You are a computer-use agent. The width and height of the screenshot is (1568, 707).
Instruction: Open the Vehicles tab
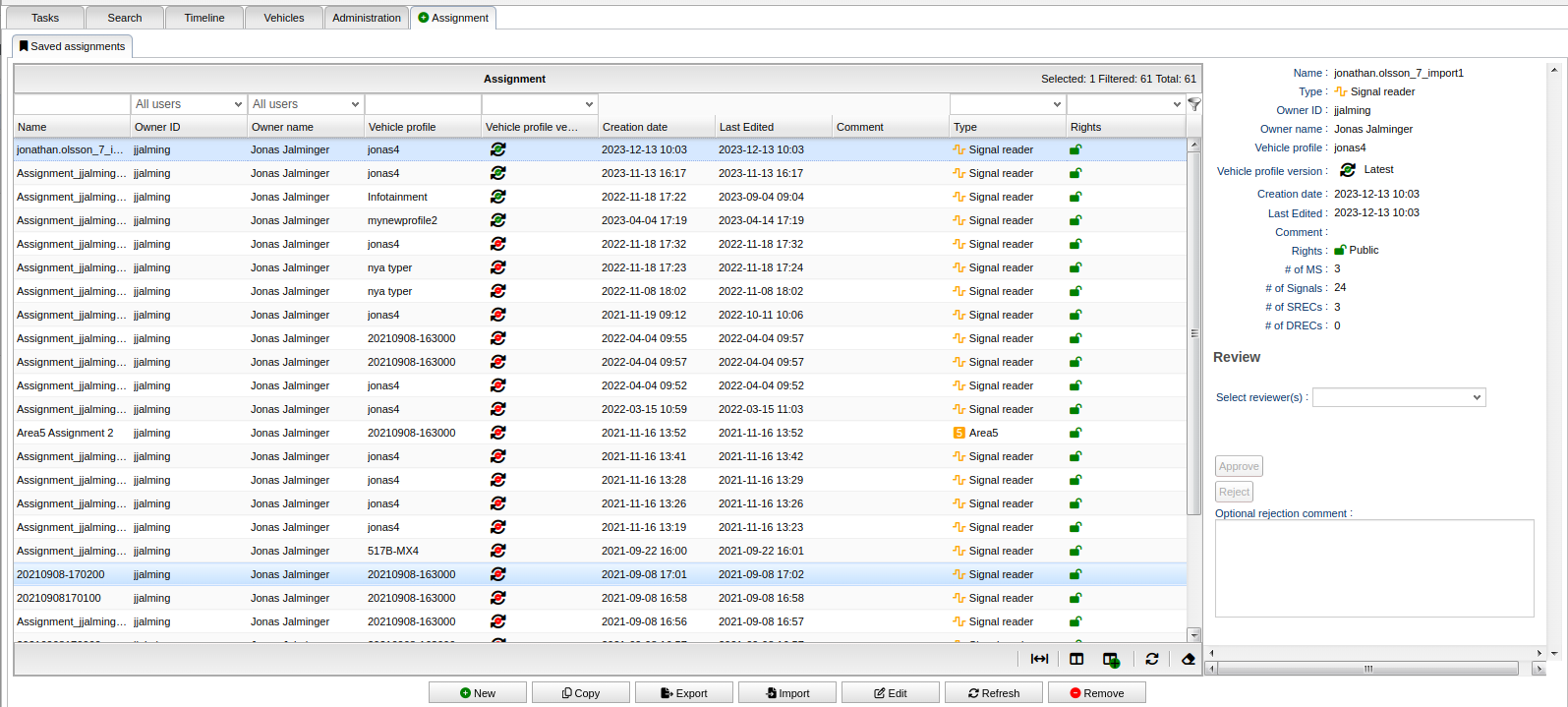tap(284, 18)
